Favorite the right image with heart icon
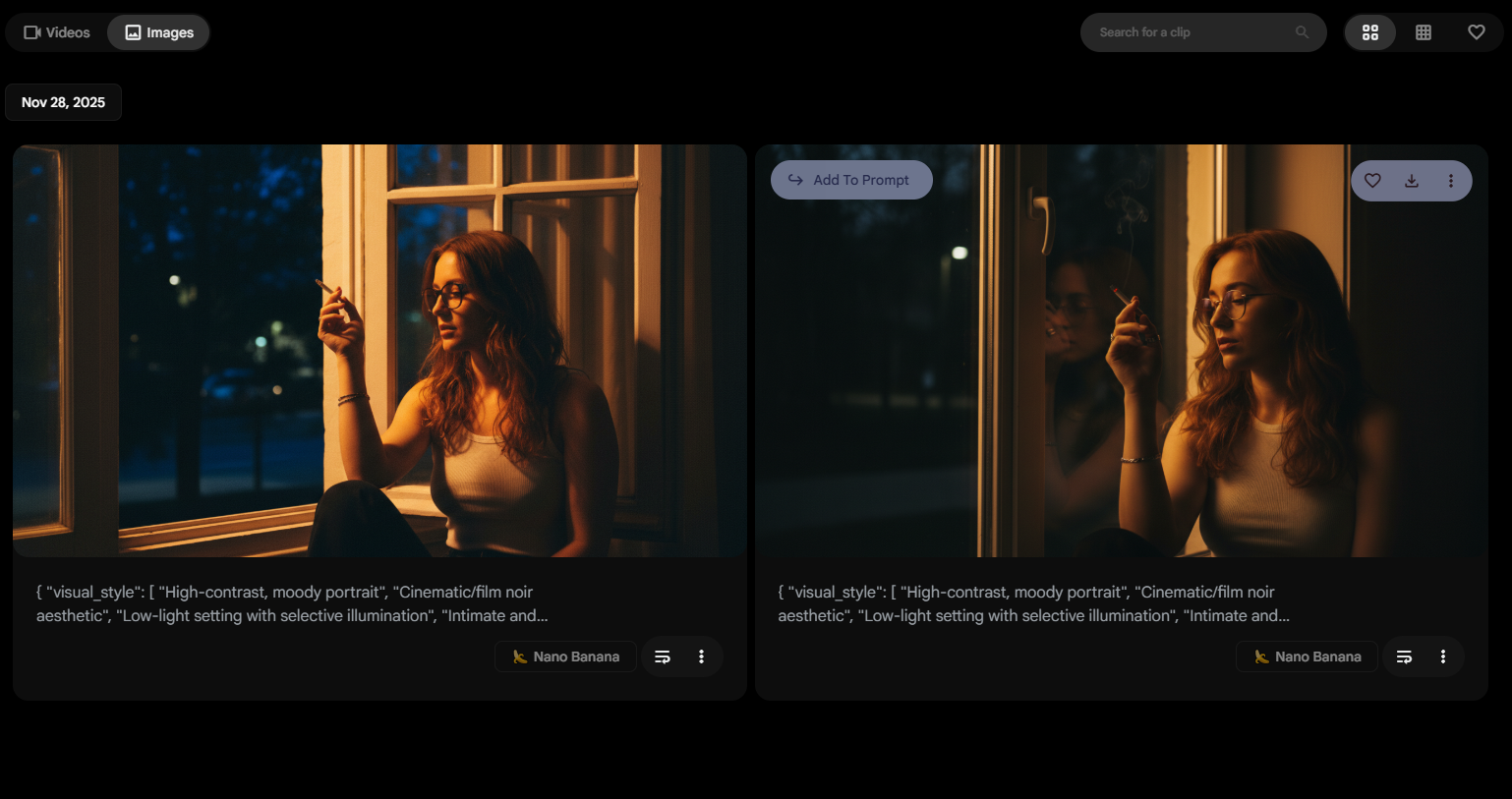 tap(1372, 181)
